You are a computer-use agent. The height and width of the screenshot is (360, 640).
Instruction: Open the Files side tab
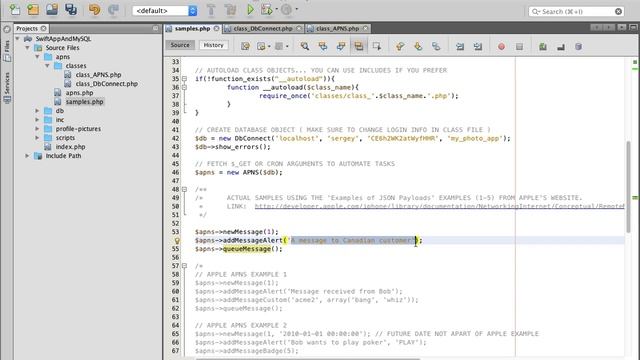pos(7,51)
